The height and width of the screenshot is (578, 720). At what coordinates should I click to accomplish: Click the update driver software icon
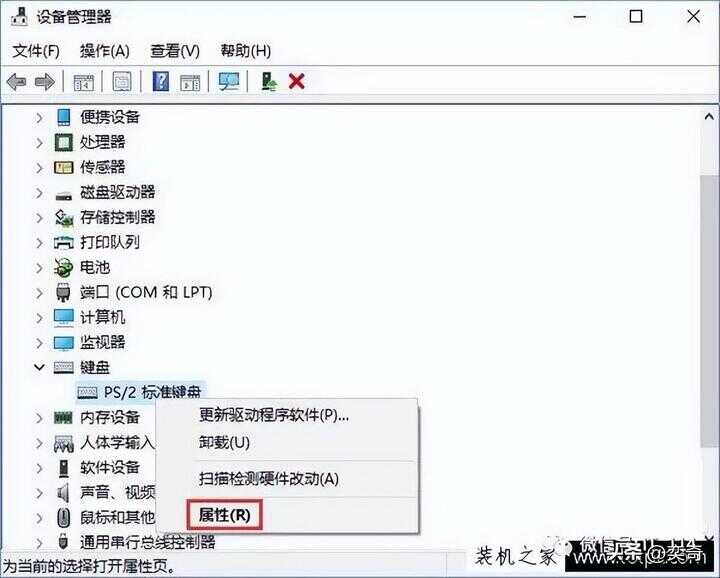pyautogui.click(x=269, y=82)
